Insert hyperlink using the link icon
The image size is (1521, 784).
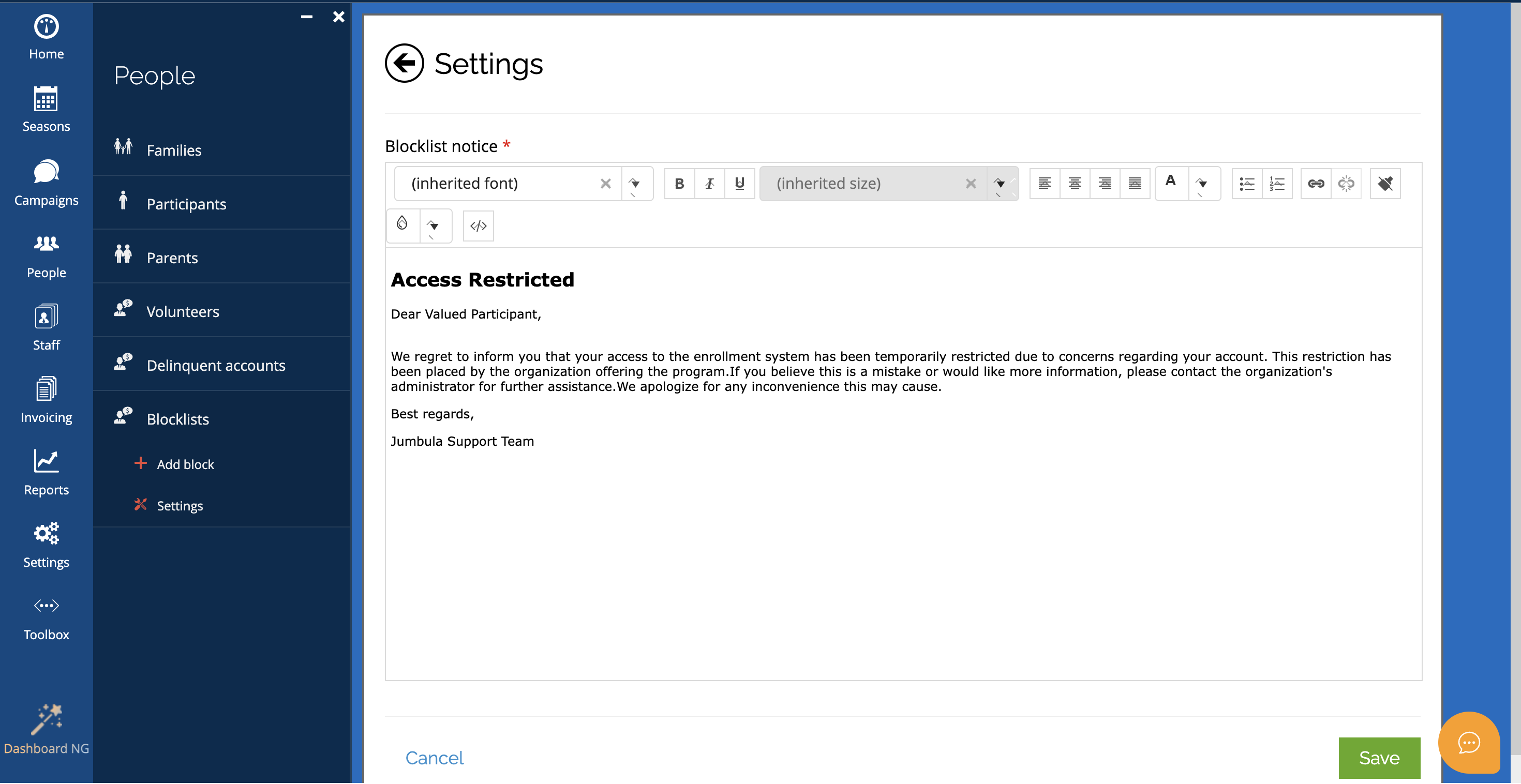(x=1316, y=184)
